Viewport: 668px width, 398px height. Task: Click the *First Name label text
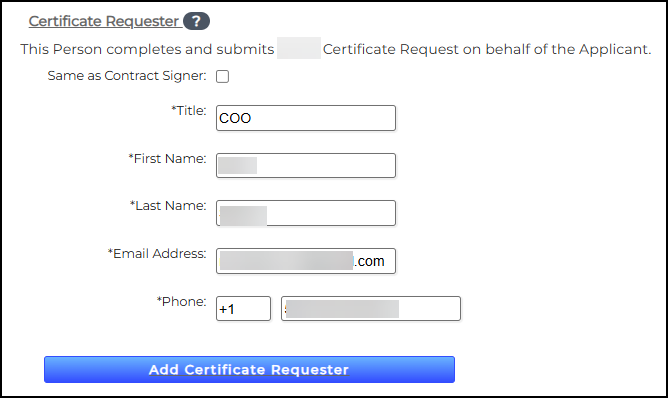167,159
